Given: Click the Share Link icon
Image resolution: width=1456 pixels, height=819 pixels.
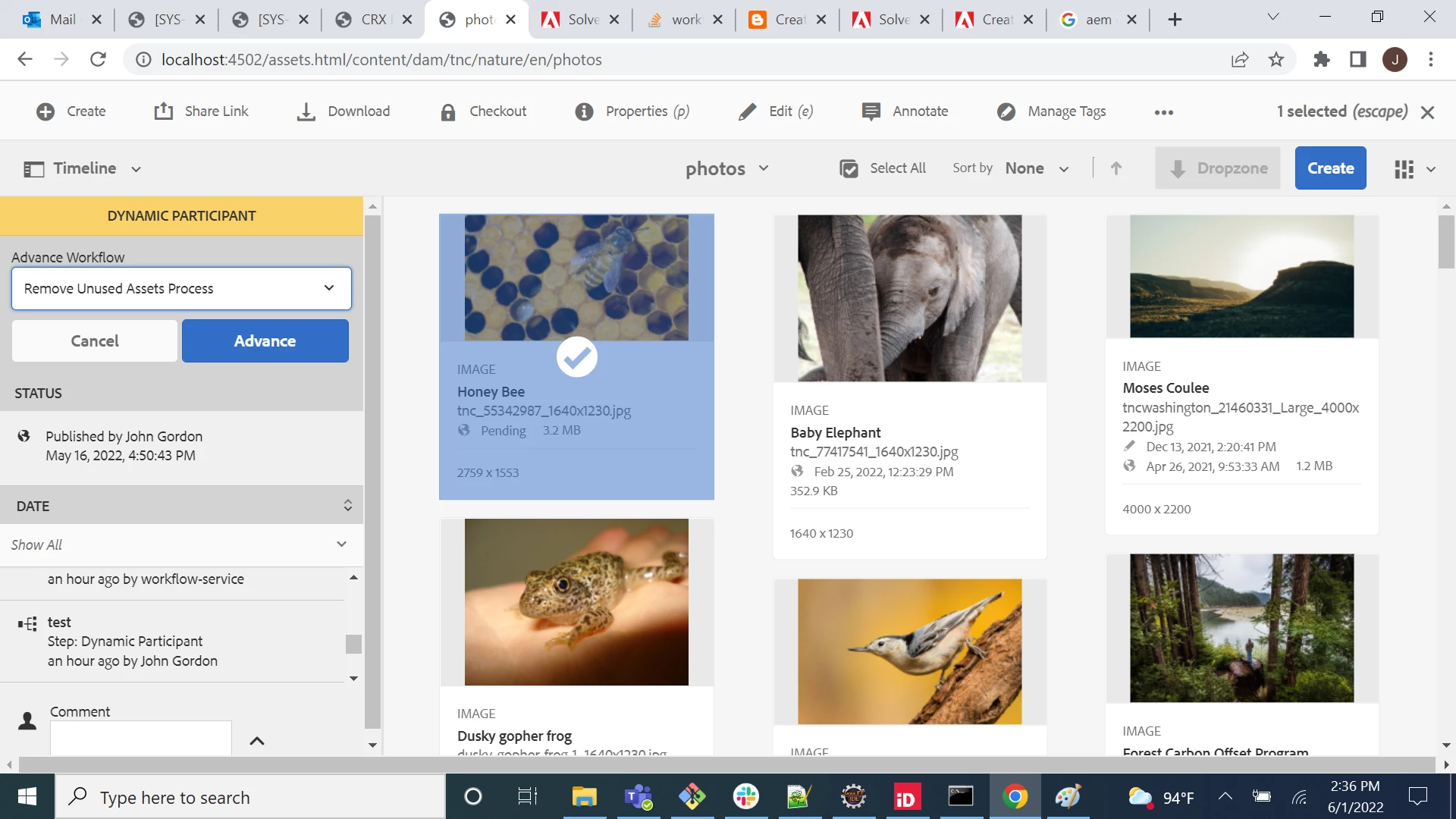Looking at the screenshot, I should (x=164, y=111).
